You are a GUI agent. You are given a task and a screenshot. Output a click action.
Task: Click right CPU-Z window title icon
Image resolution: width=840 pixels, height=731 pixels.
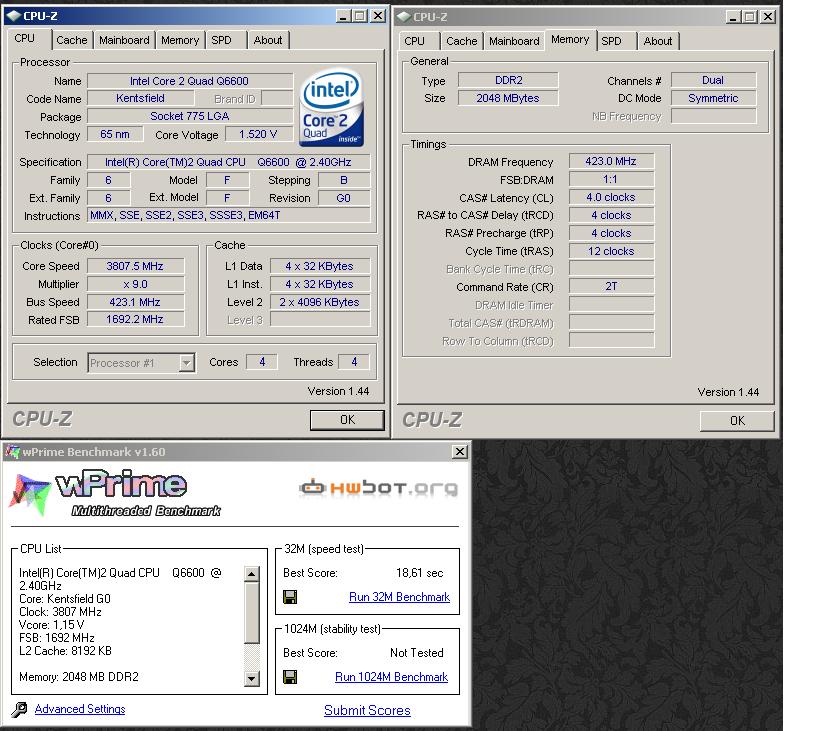coord(403,17)
